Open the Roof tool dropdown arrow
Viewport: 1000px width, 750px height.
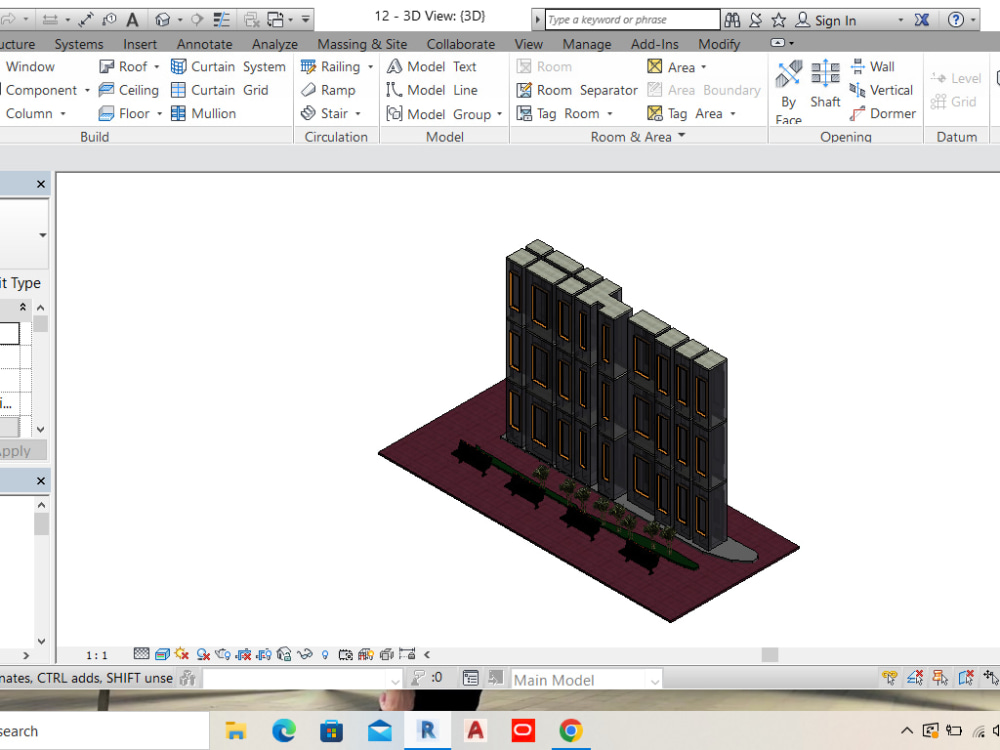(x=154, y=66)
